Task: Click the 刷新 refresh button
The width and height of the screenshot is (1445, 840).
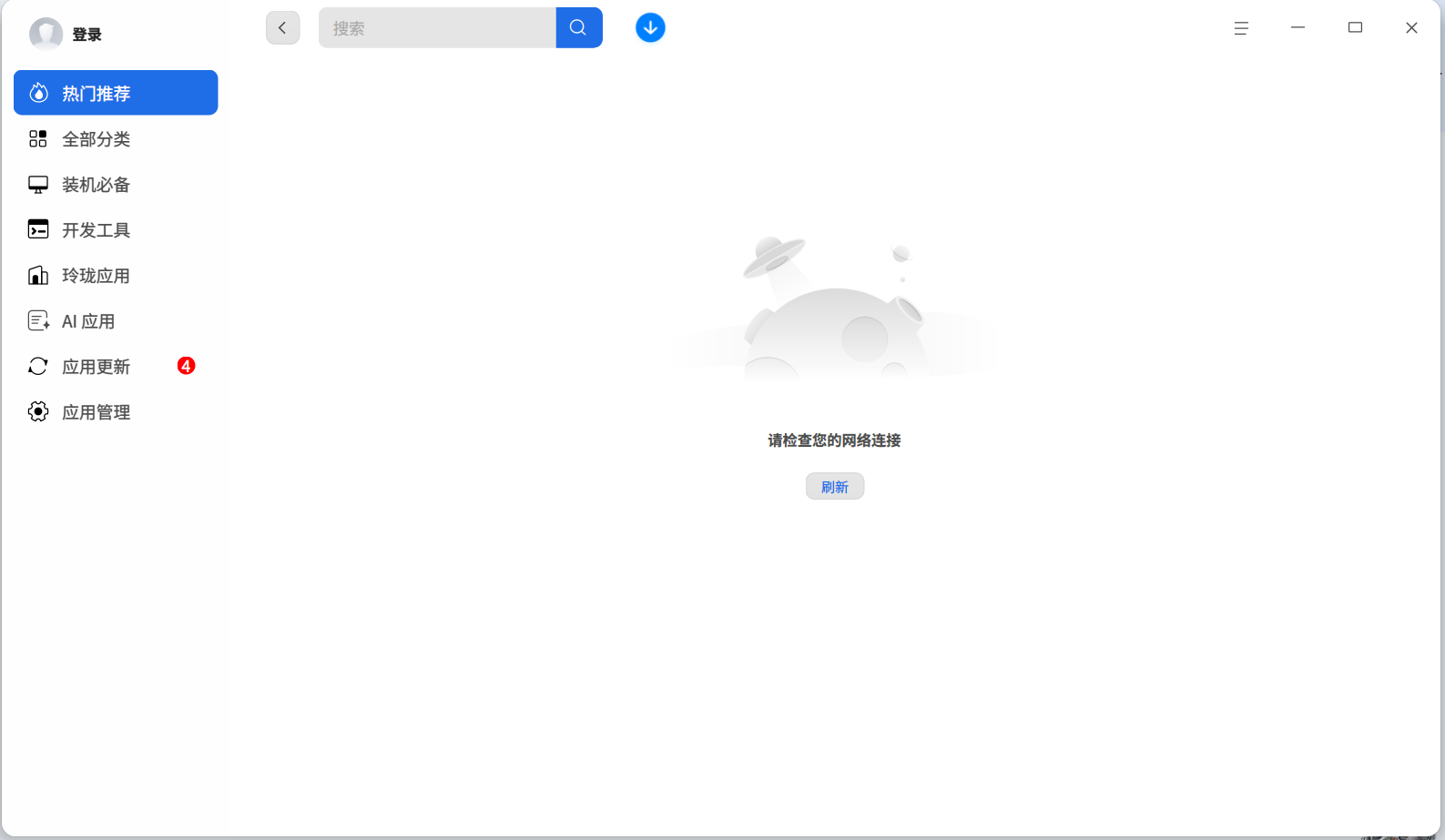Action: coord(835,487)
